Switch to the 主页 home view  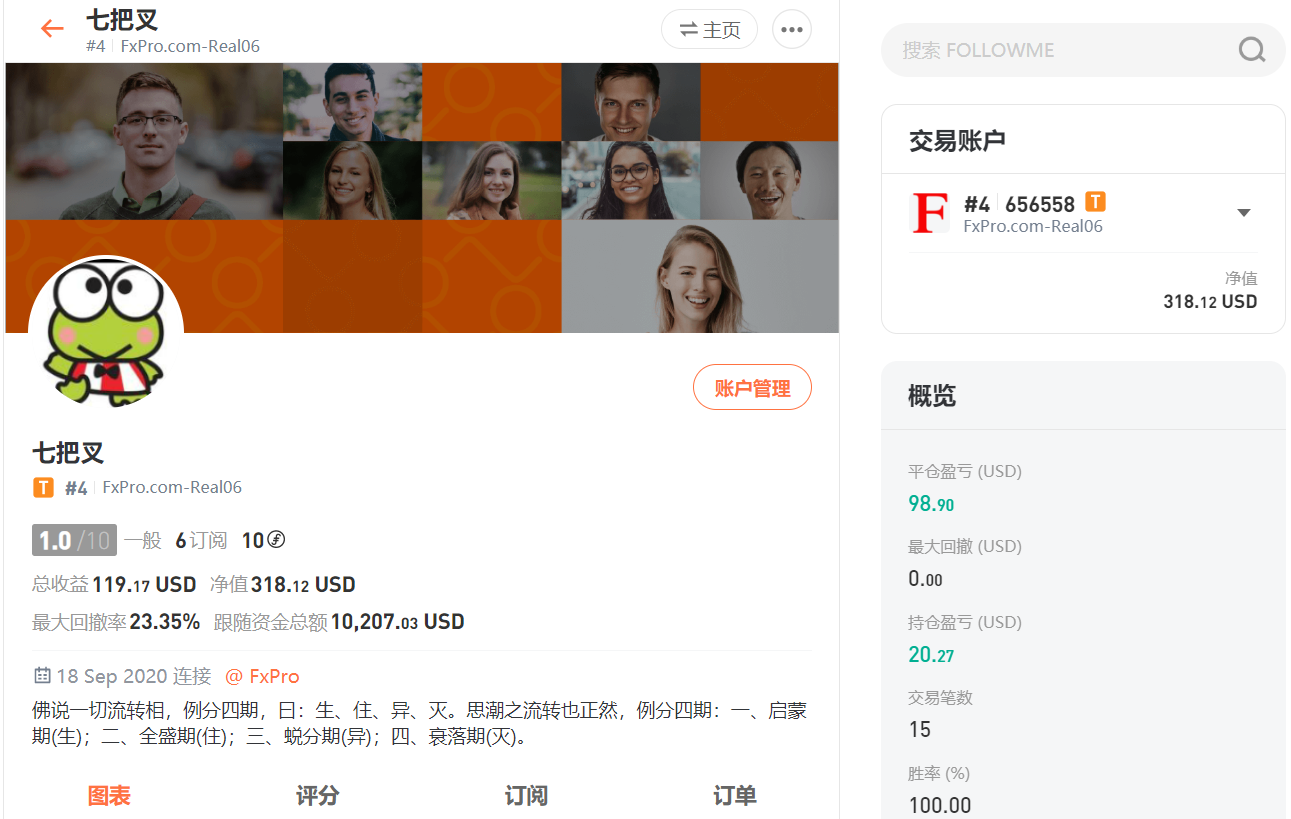point(710,29)
